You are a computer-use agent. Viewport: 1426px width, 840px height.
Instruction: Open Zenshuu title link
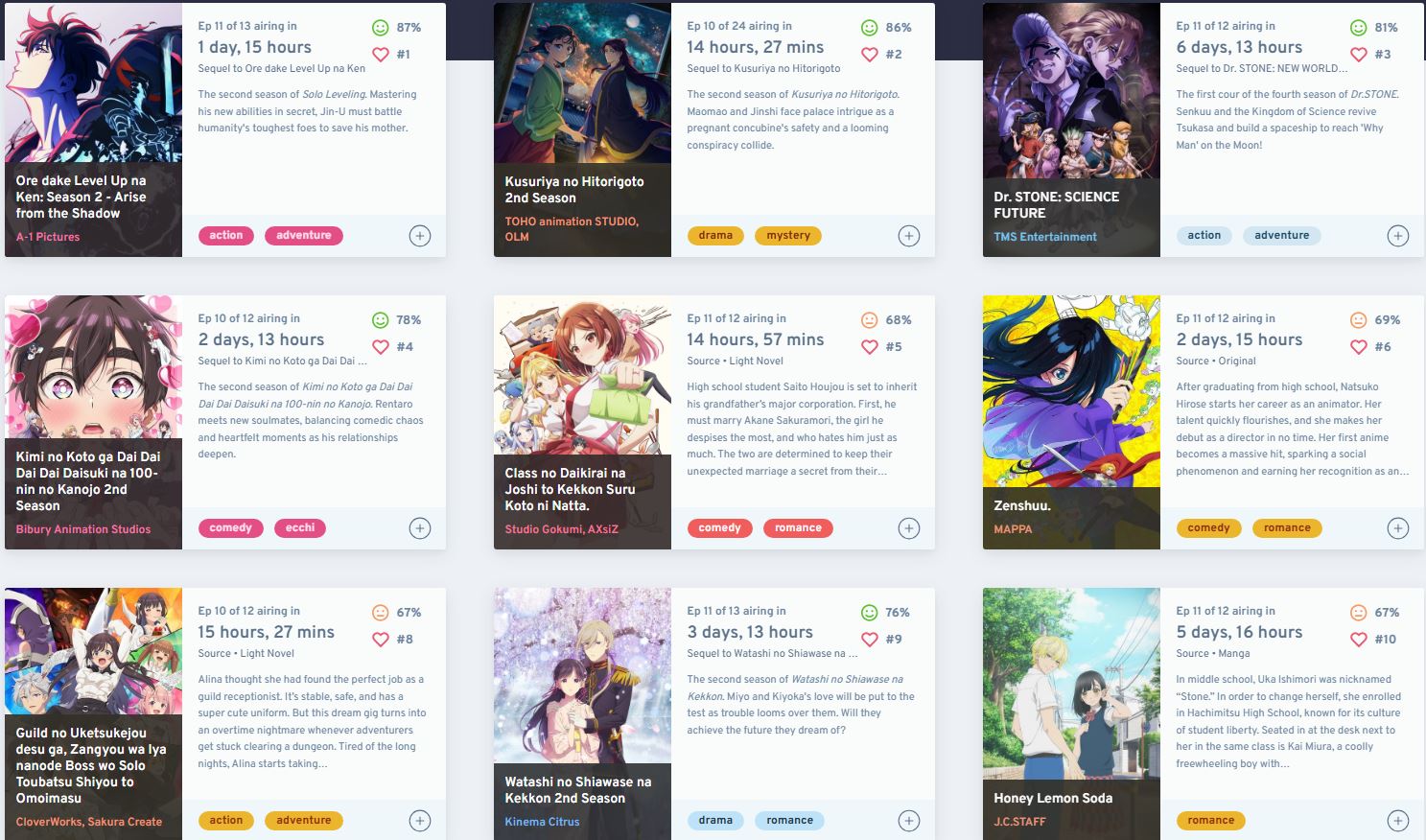(1022, 505)
